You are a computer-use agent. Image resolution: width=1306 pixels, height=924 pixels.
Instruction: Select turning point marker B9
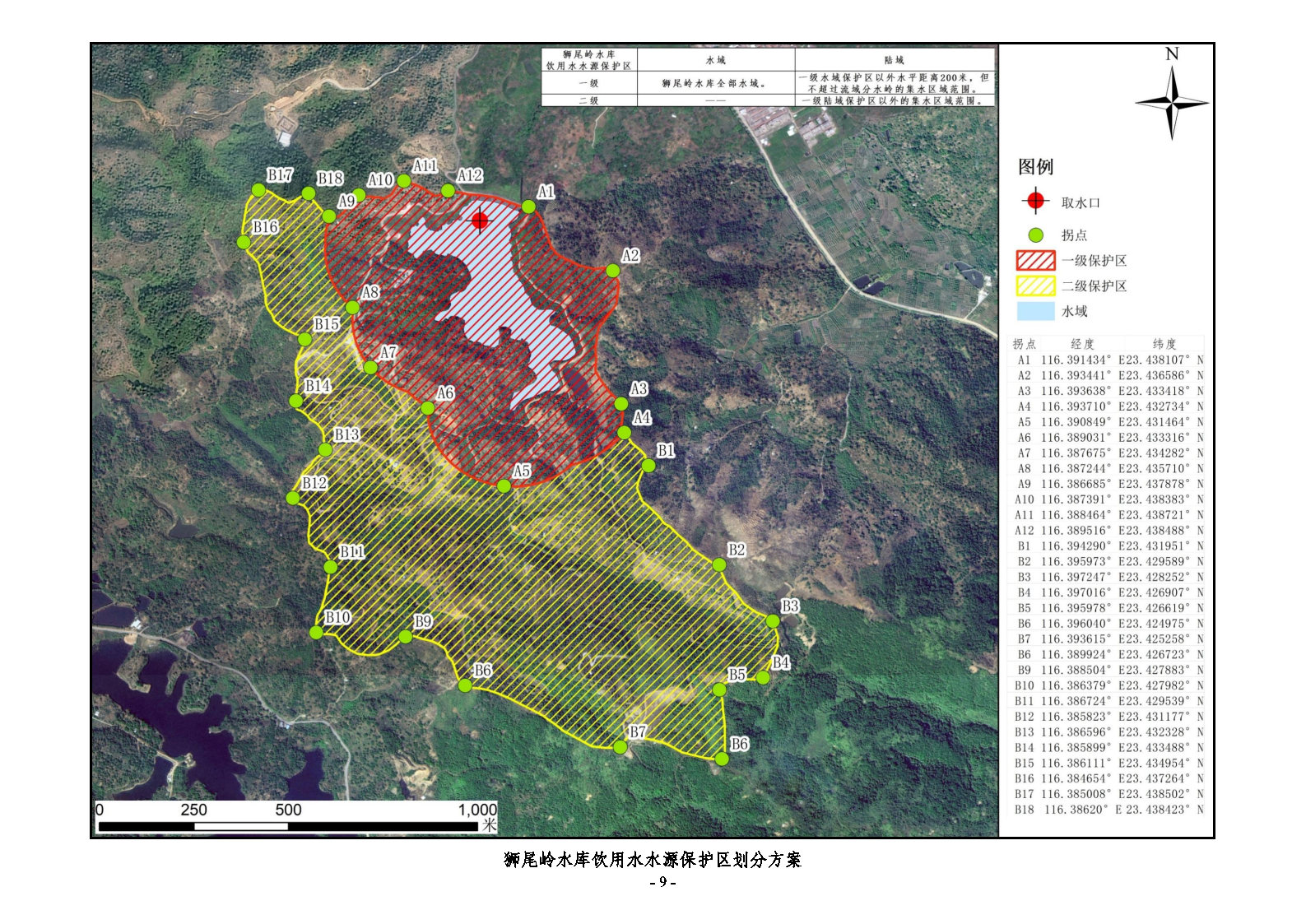405,637
